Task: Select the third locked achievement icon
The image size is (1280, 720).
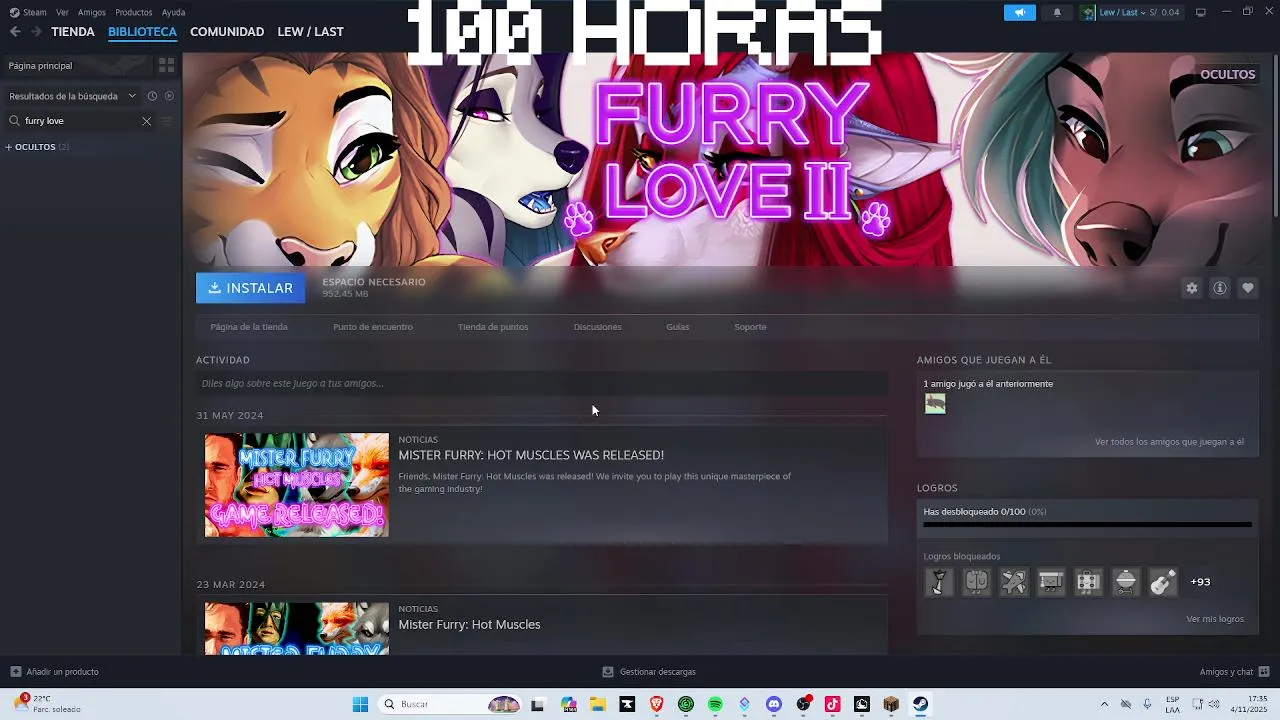Action: (x=1014, y=582)
